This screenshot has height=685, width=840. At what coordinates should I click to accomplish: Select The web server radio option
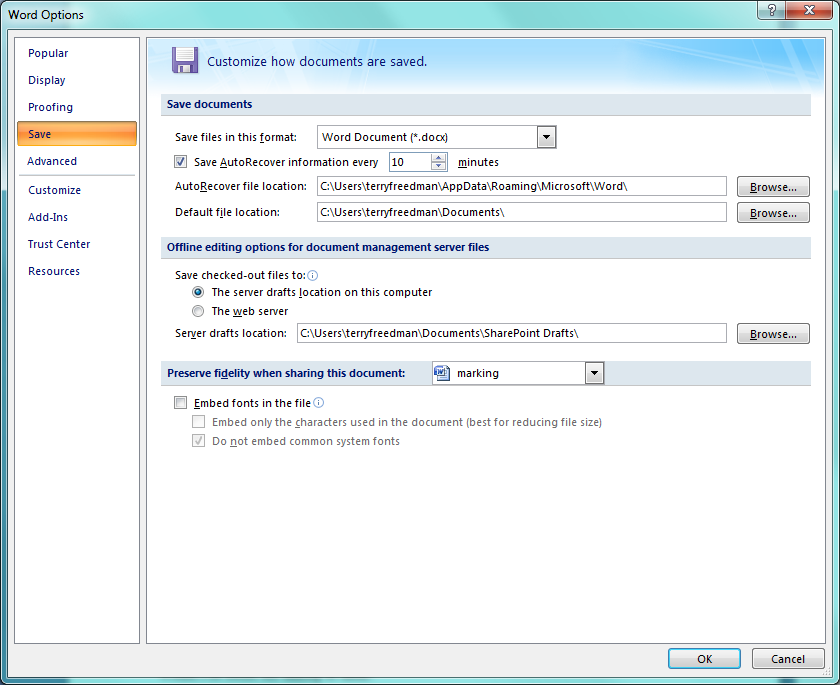[x=198, y=311]
